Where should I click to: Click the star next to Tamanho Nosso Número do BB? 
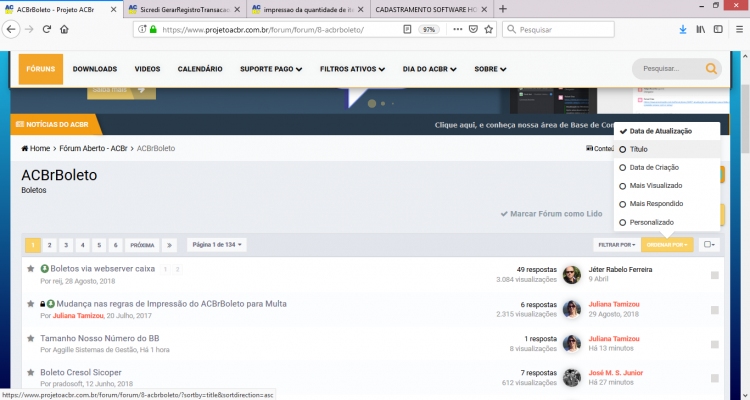pyautogui.click(x=31, y=338)
